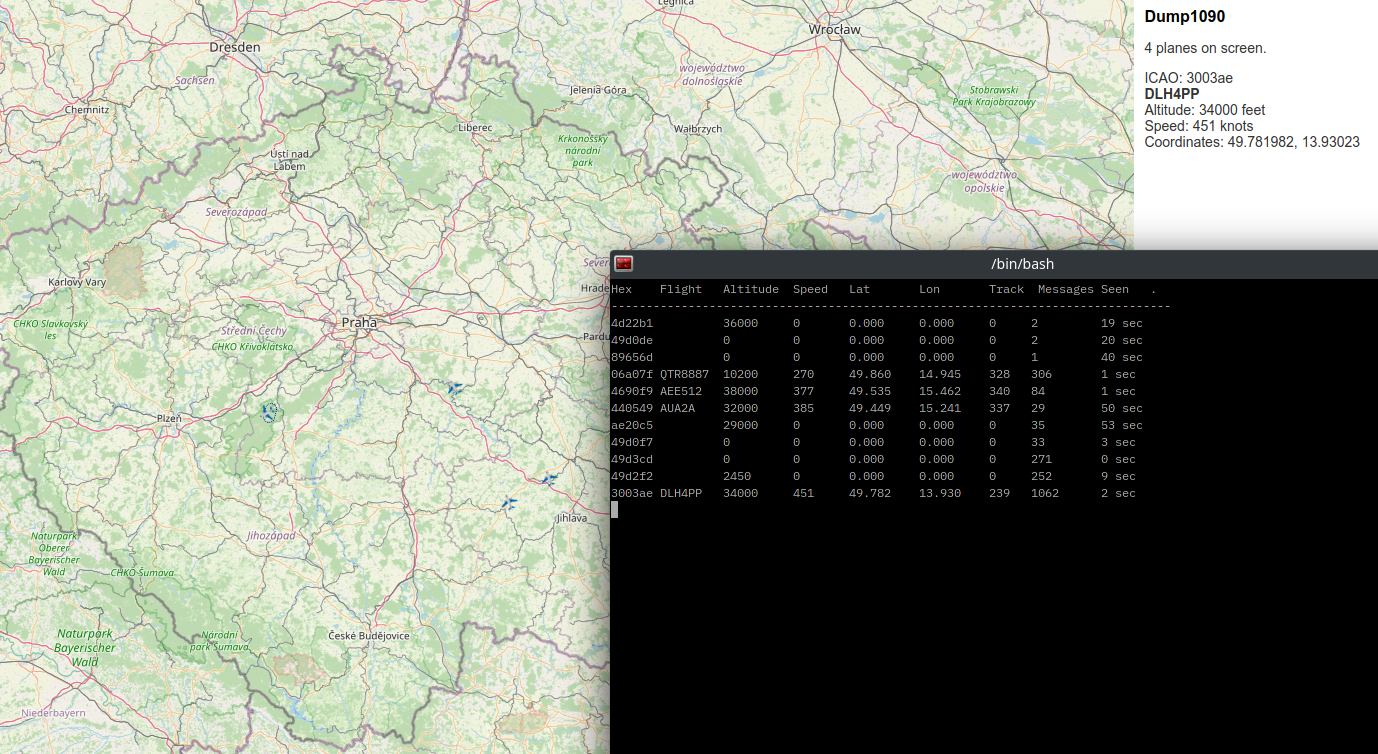Select the plane icon with dashed outline
Image resolution: width=1378 pixels, height=754 pixels.
(x=268, y=411)
